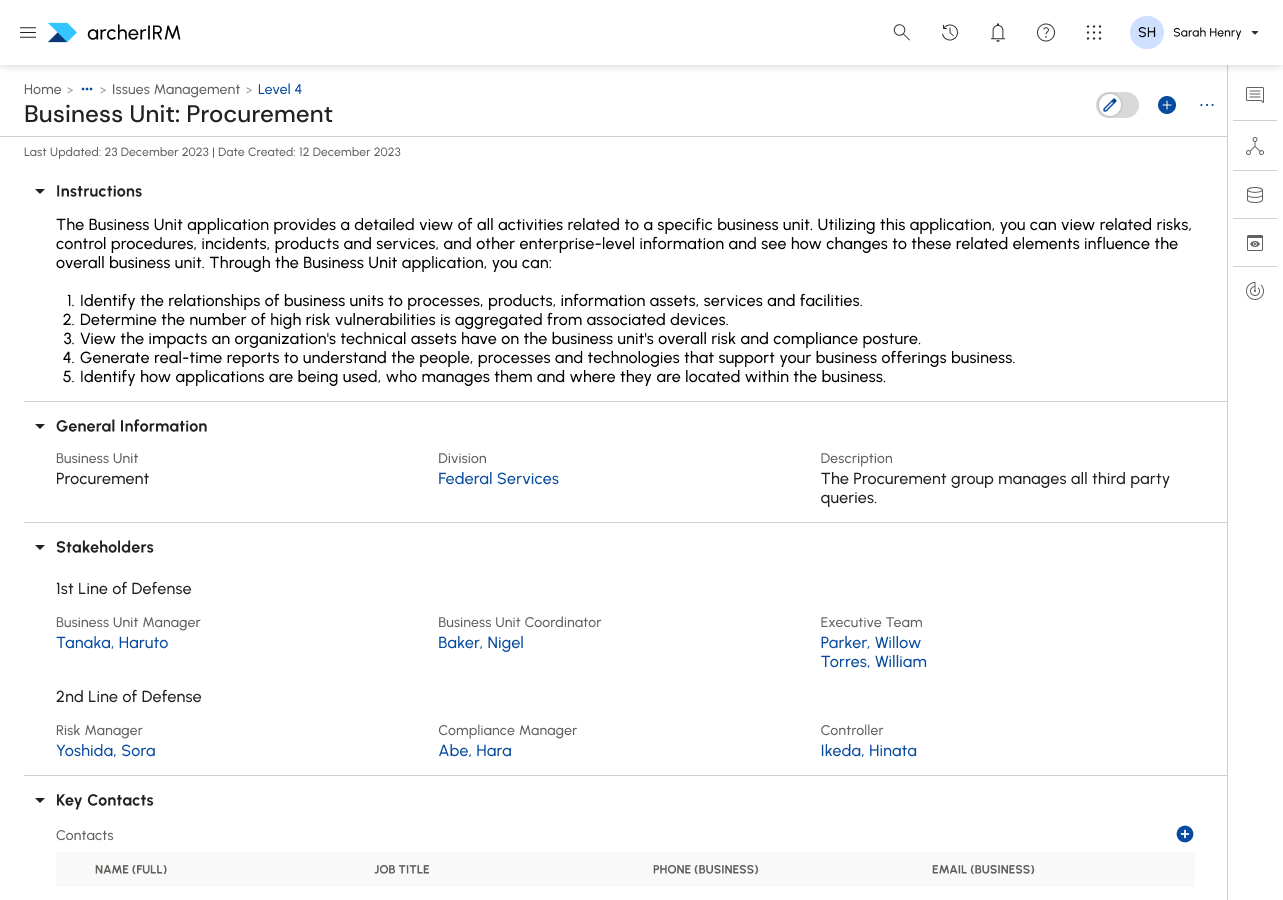Open the Sarah Henry user dropdown
The height and width of the screenshot is (900, 1283).
(1216, 33)
